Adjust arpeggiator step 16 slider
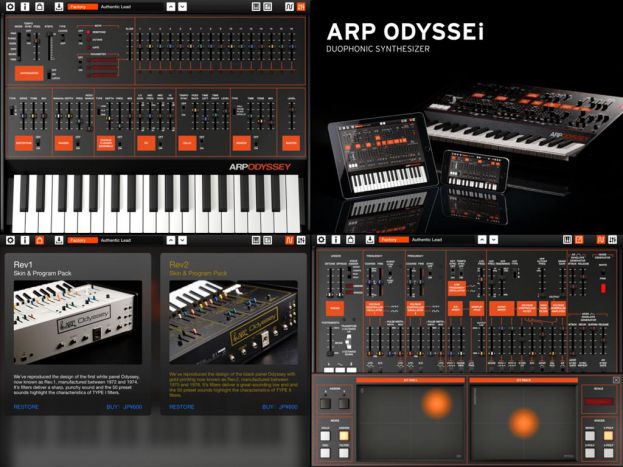Viewport: 623px width, 467px height. (292, 47)
